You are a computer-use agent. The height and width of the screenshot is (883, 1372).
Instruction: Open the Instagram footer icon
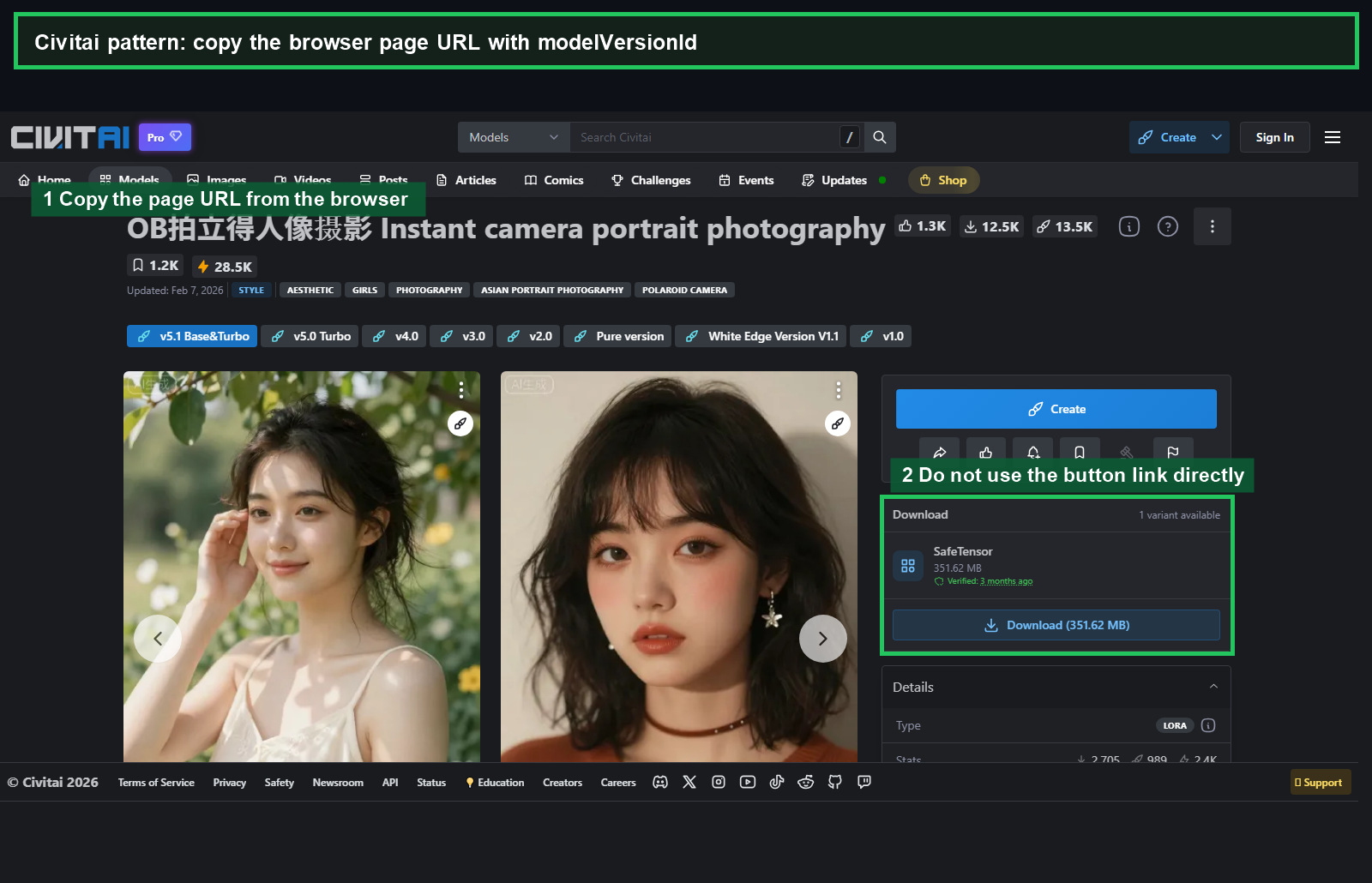(719, 782)
